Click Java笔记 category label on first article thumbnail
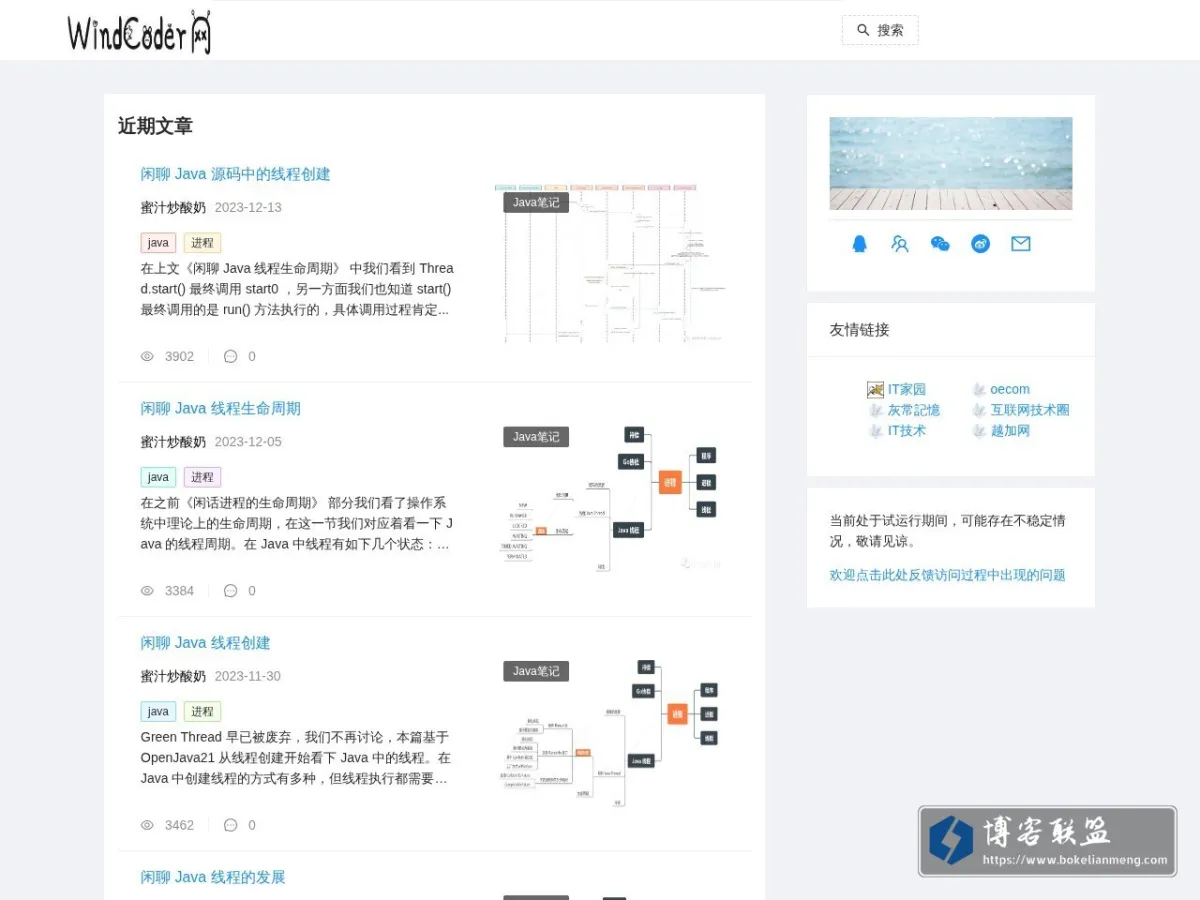 click(536, 202)
